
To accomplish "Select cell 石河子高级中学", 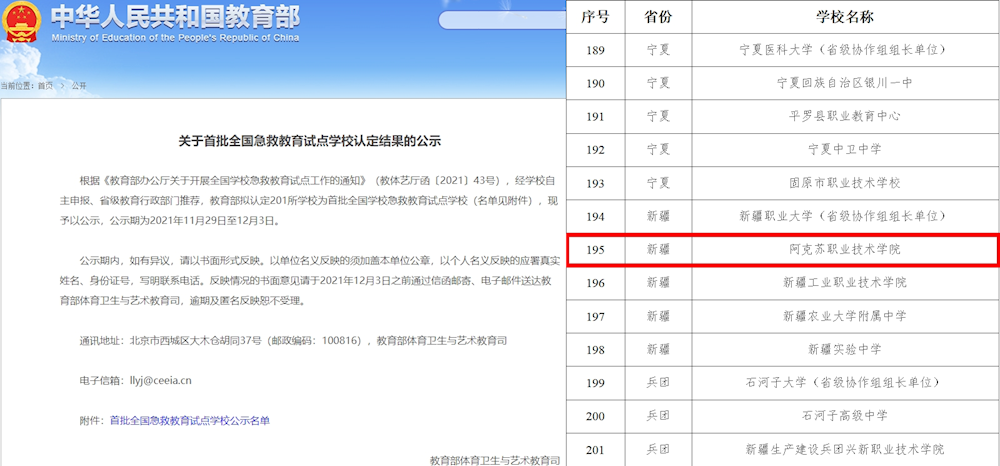I will coord(844,416).
